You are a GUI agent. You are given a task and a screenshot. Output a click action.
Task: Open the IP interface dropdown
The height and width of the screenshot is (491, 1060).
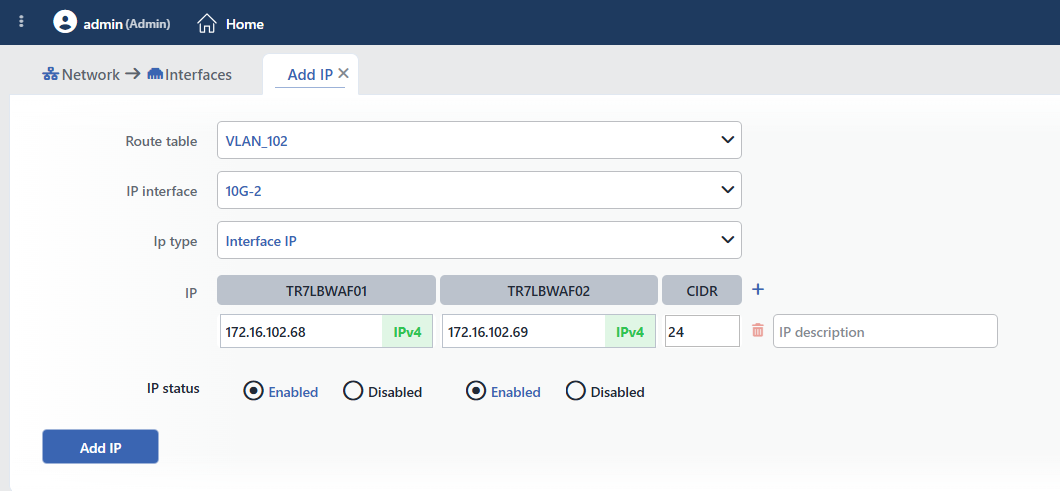(x=479, y=190)
